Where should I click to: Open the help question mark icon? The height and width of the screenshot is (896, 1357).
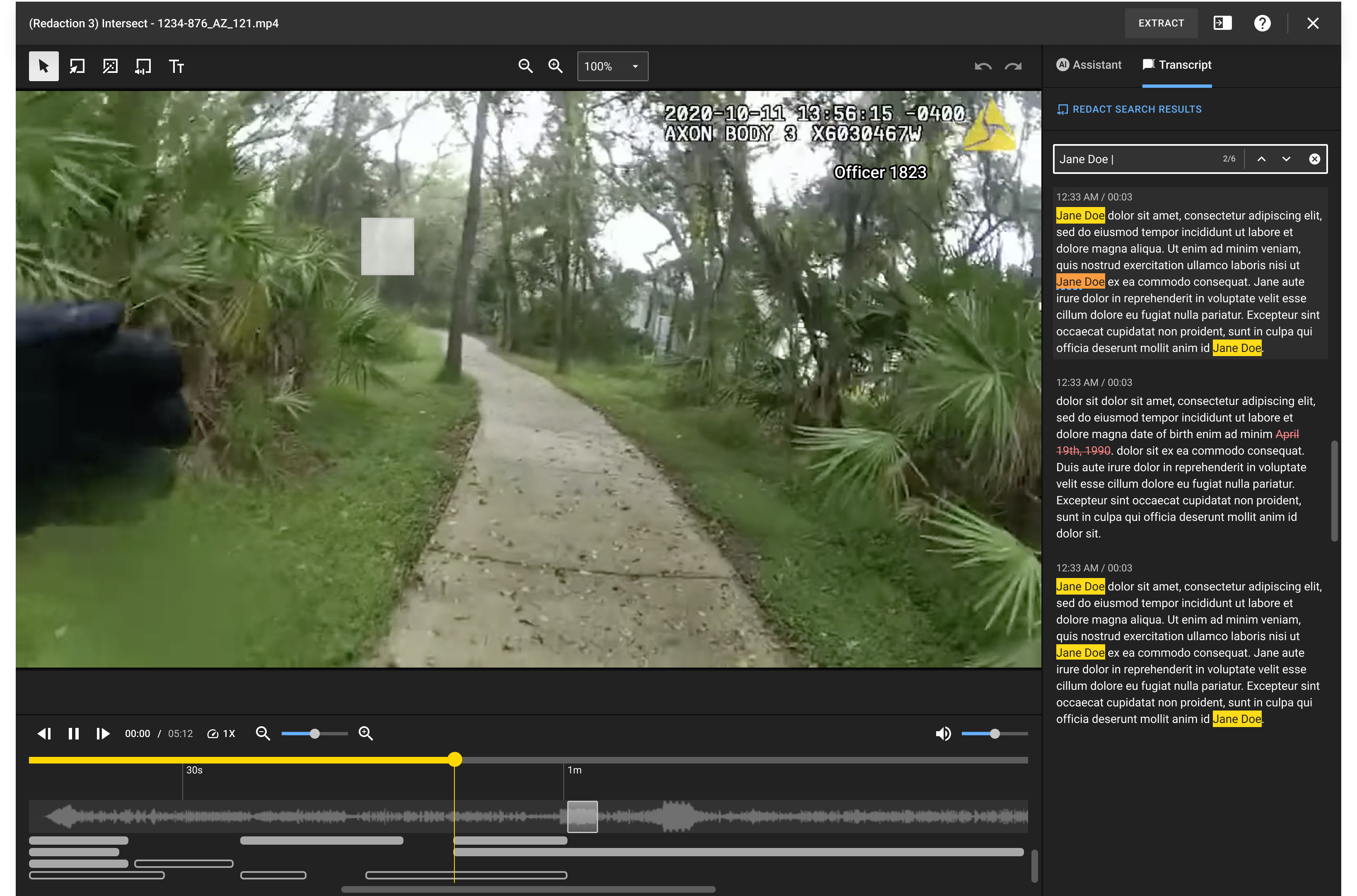pyautogui.click(x=1262, y=24)
